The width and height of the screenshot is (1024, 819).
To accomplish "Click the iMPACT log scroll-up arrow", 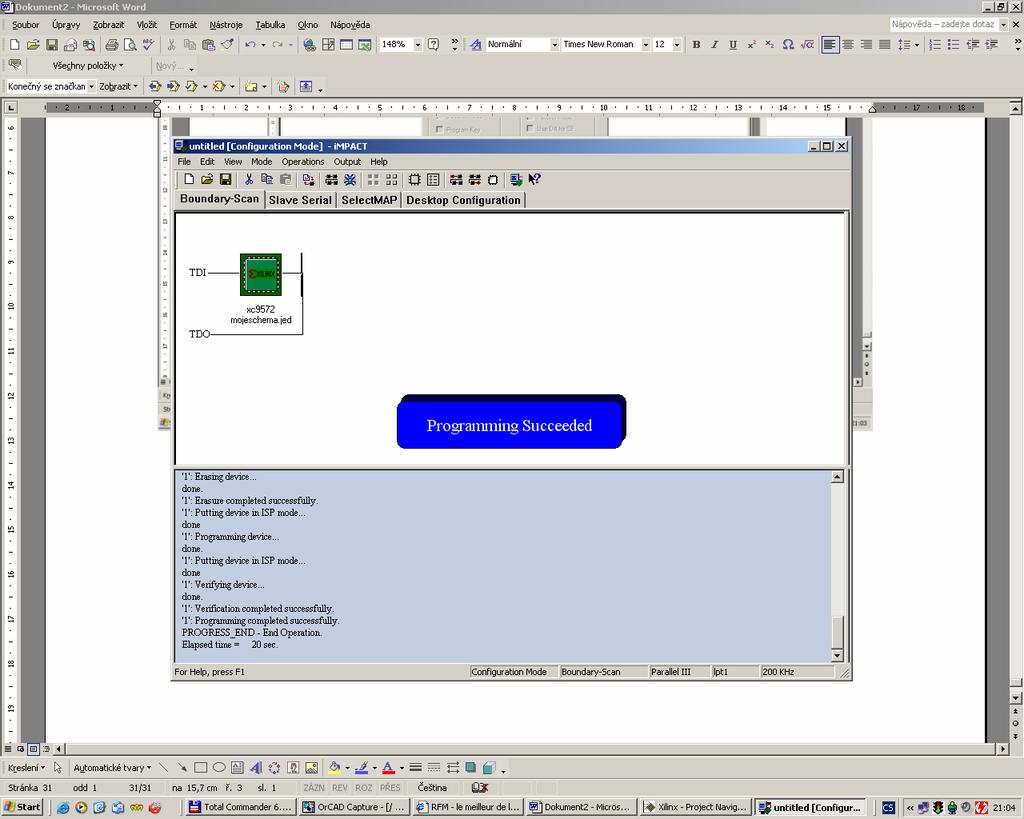I will pyautogui.click(x=837, y=477).
